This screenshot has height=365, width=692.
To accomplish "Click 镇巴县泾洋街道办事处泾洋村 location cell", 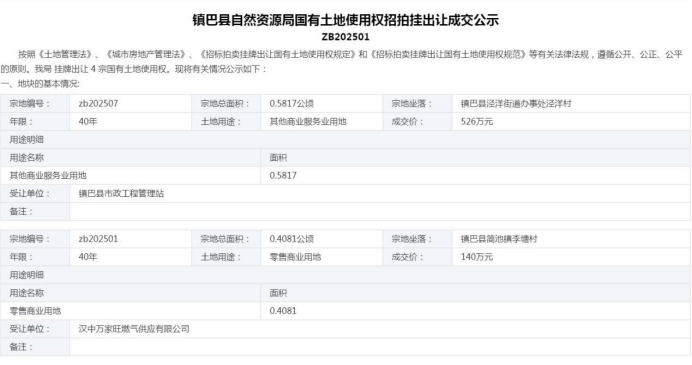I will click(571, 104).
